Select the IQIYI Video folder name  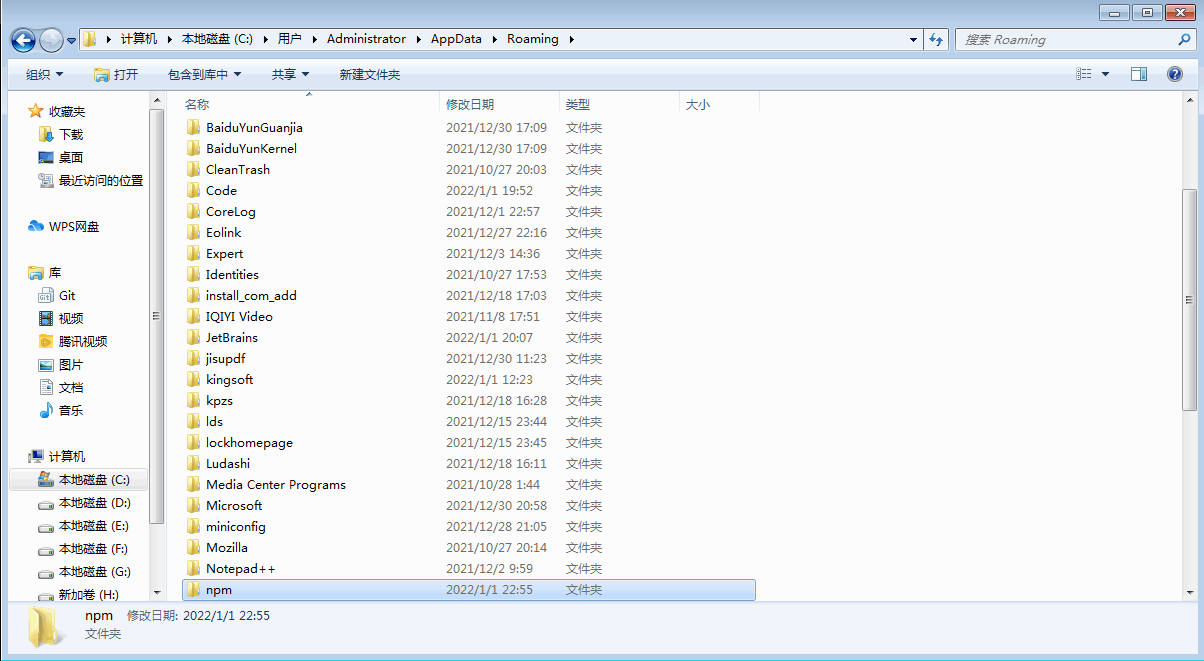[x=239, y=316]
